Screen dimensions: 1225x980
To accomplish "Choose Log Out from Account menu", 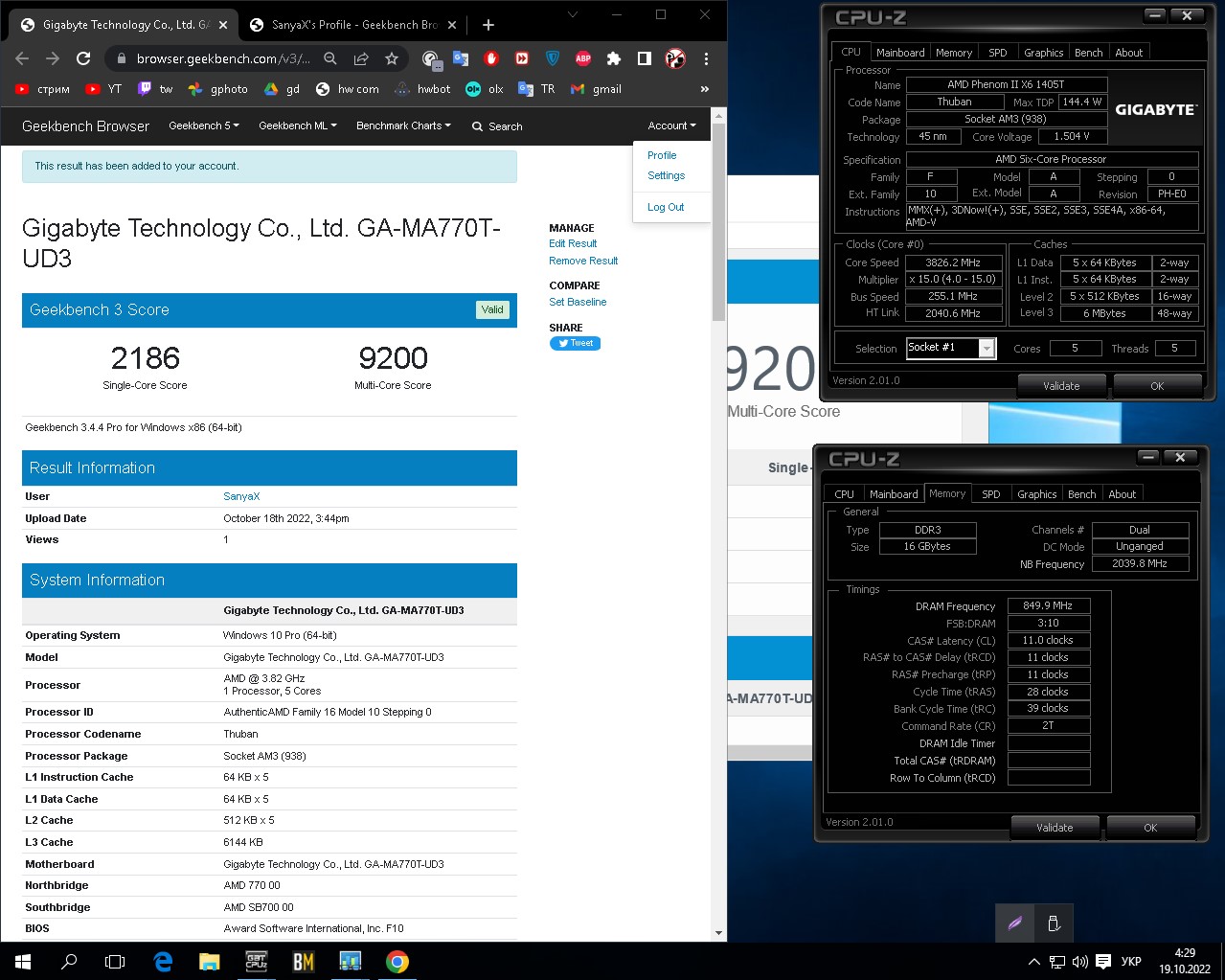I will click(x=666, y=207).
